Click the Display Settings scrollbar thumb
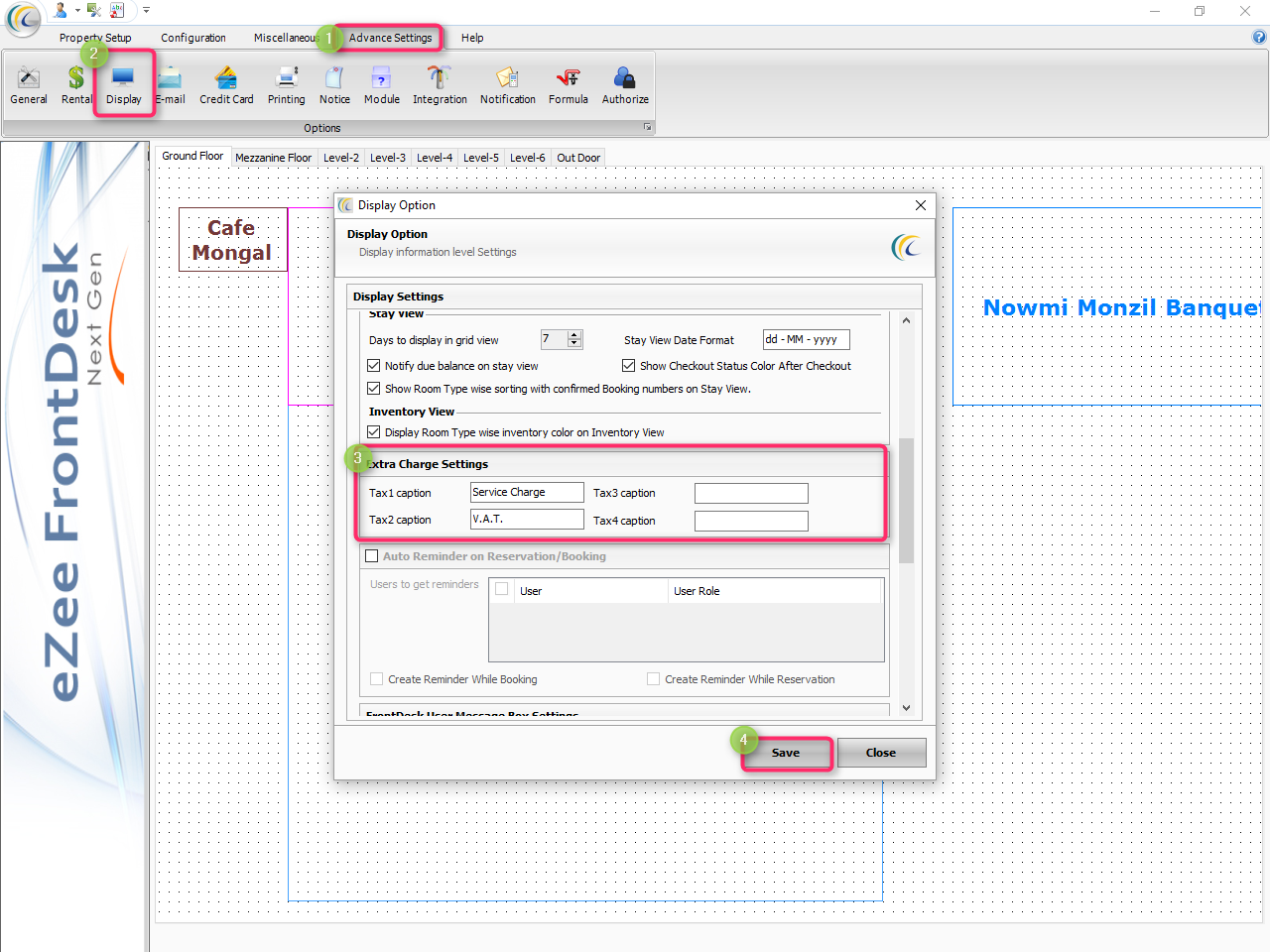This screenshot has width=1270, height=952. point(906,500)
